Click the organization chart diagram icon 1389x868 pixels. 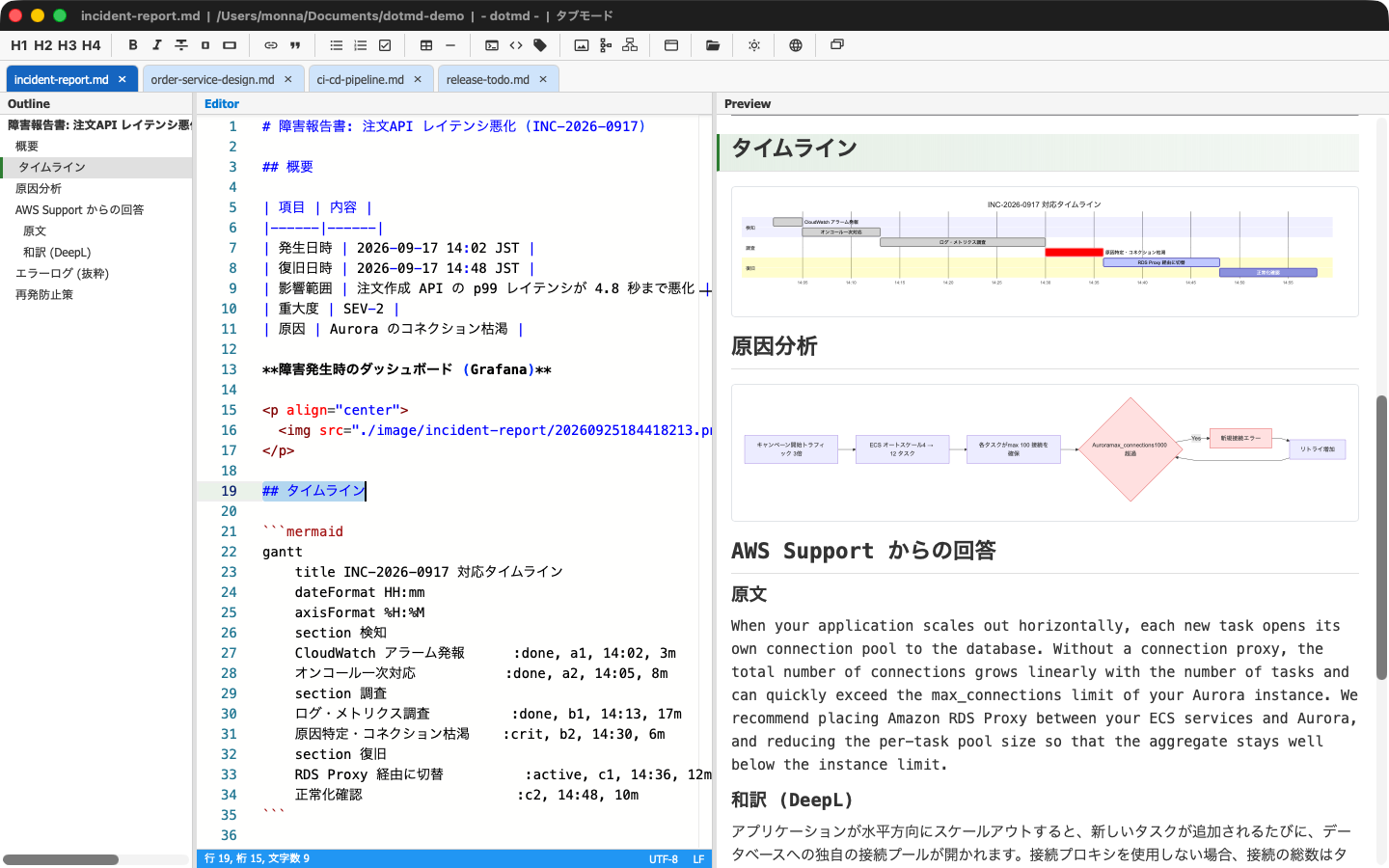pos(630,45)
